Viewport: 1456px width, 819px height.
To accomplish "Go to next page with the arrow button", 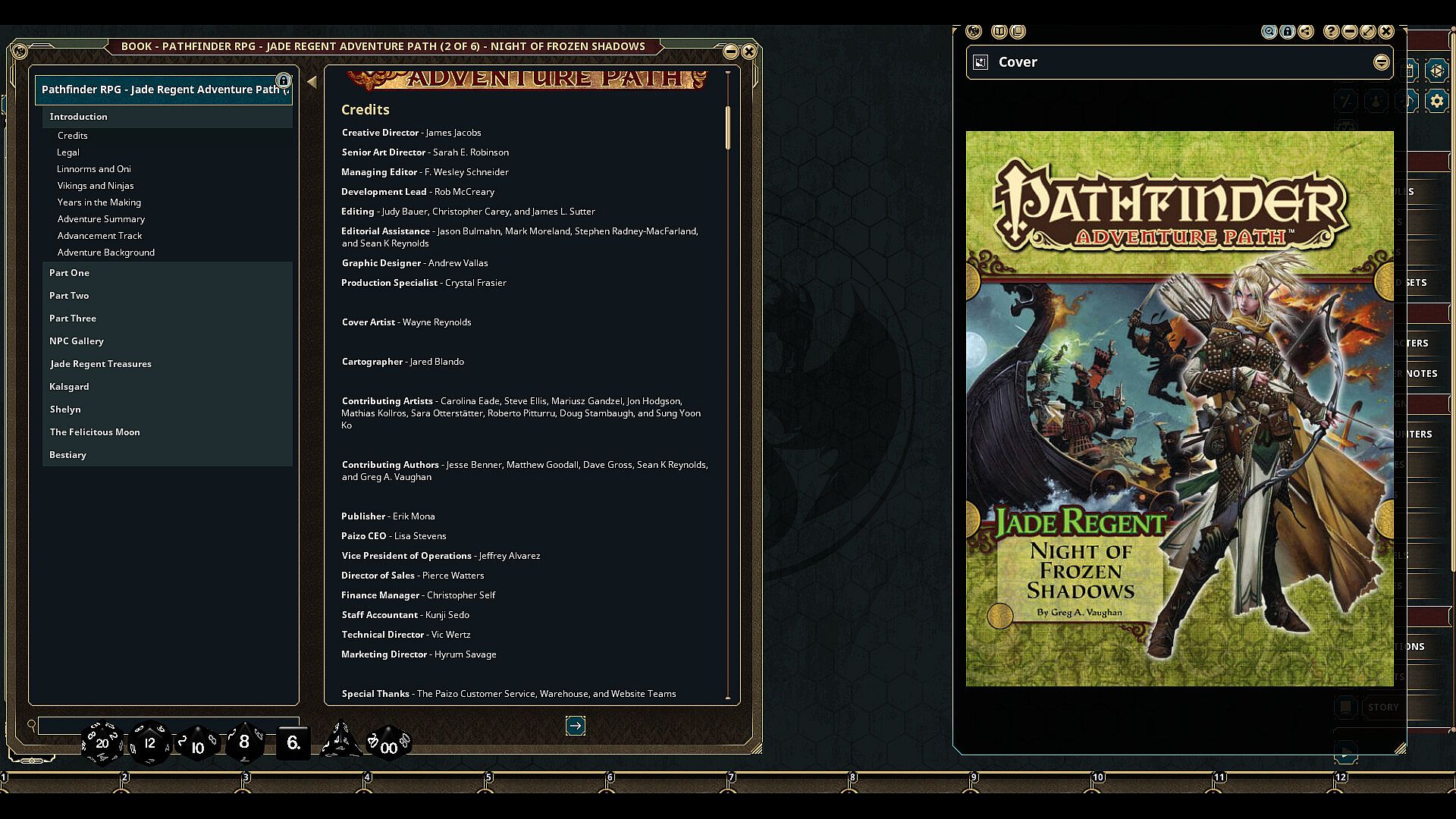I will pyautogui.click(x=575, y=726).
